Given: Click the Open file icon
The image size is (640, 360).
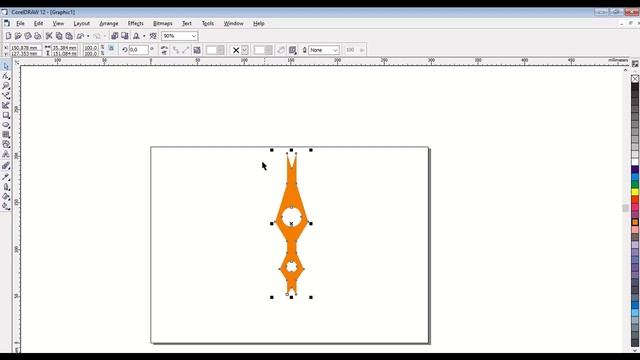Looking at the screenshot, I should [18, 36].
